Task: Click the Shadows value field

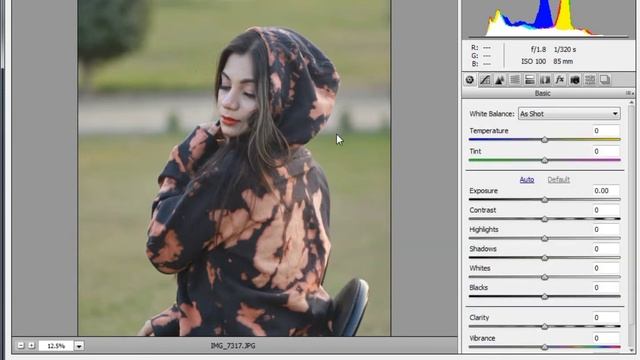Action: click(606, 249)
